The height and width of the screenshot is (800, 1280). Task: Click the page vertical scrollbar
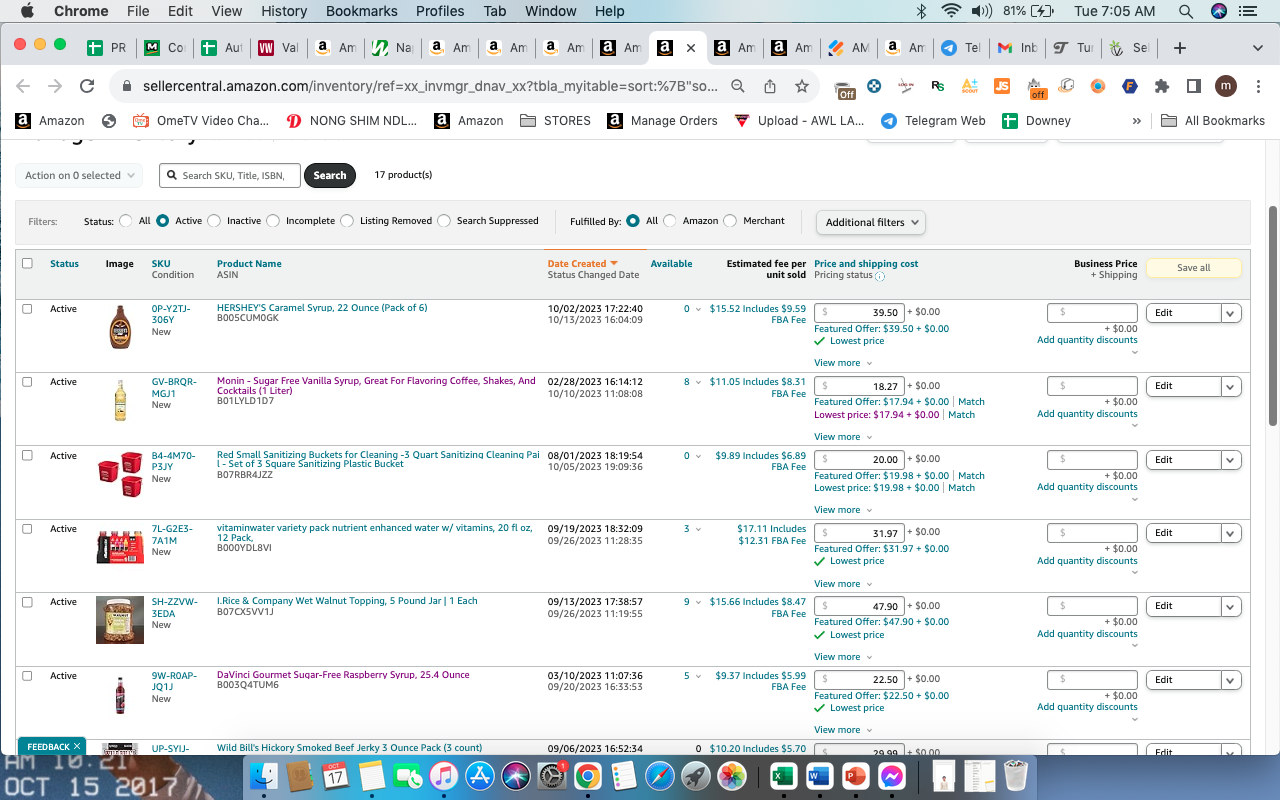(1273, 315)
